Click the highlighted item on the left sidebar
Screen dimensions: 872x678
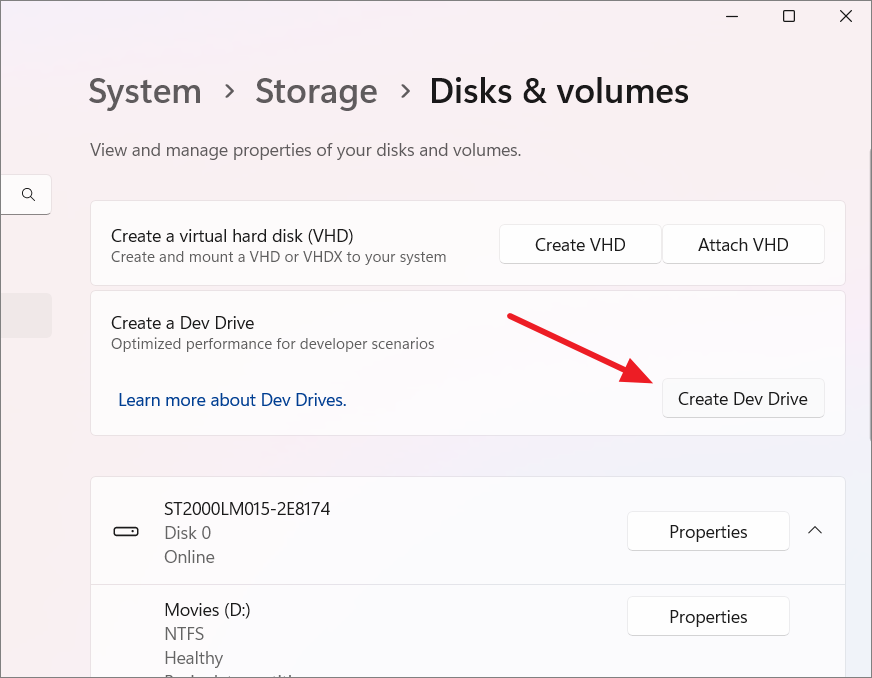click(26, 315)
